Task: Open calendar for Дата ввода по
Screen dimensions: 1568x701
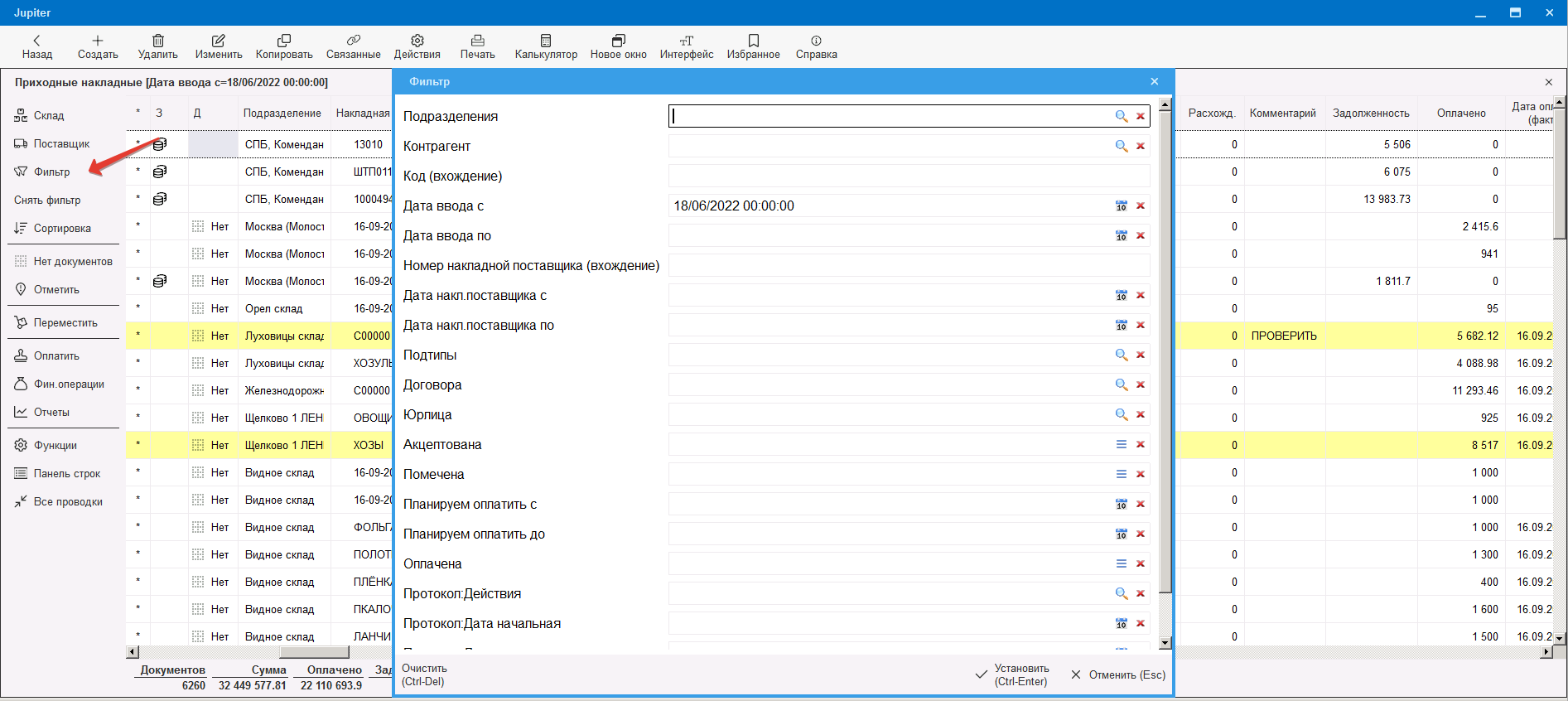Action: (x=1122, y=235)
